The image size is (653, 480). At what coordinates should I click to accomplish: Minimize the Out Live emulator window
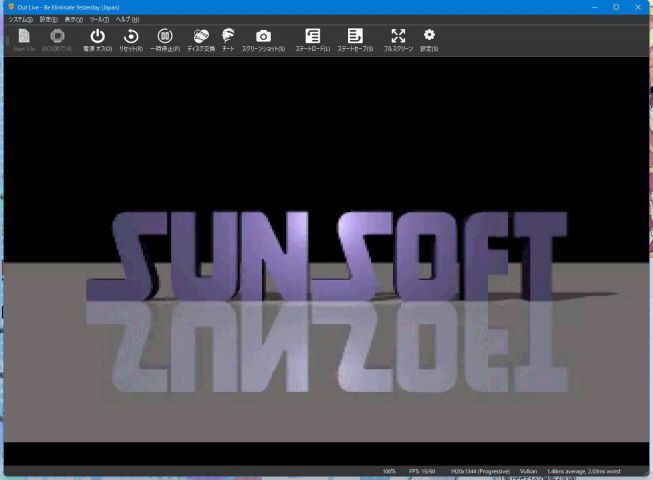(594, 7)
